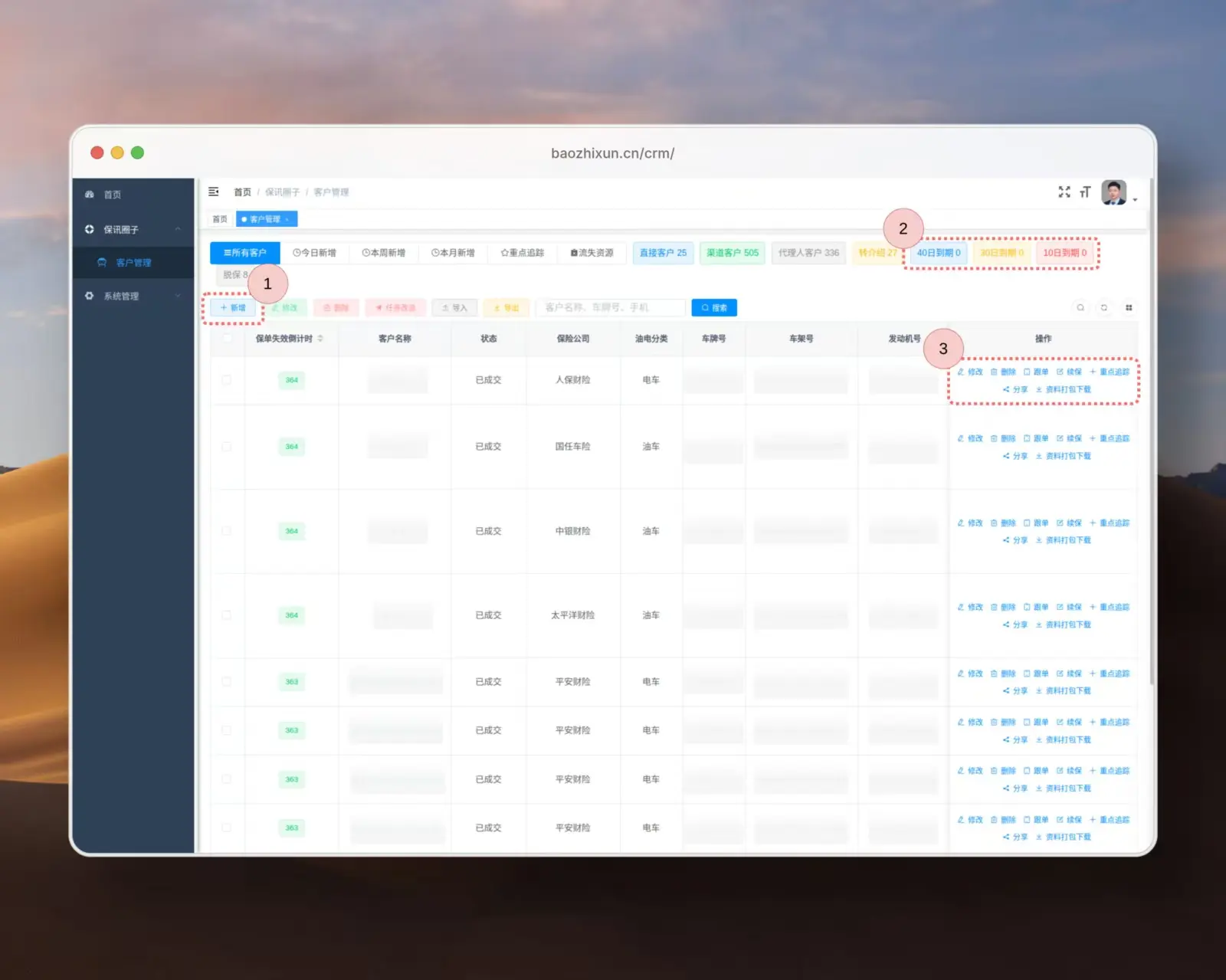The image size is (1226, 980).
Task: Check the checkbox for the 人保财险 row
Action: 227,380
